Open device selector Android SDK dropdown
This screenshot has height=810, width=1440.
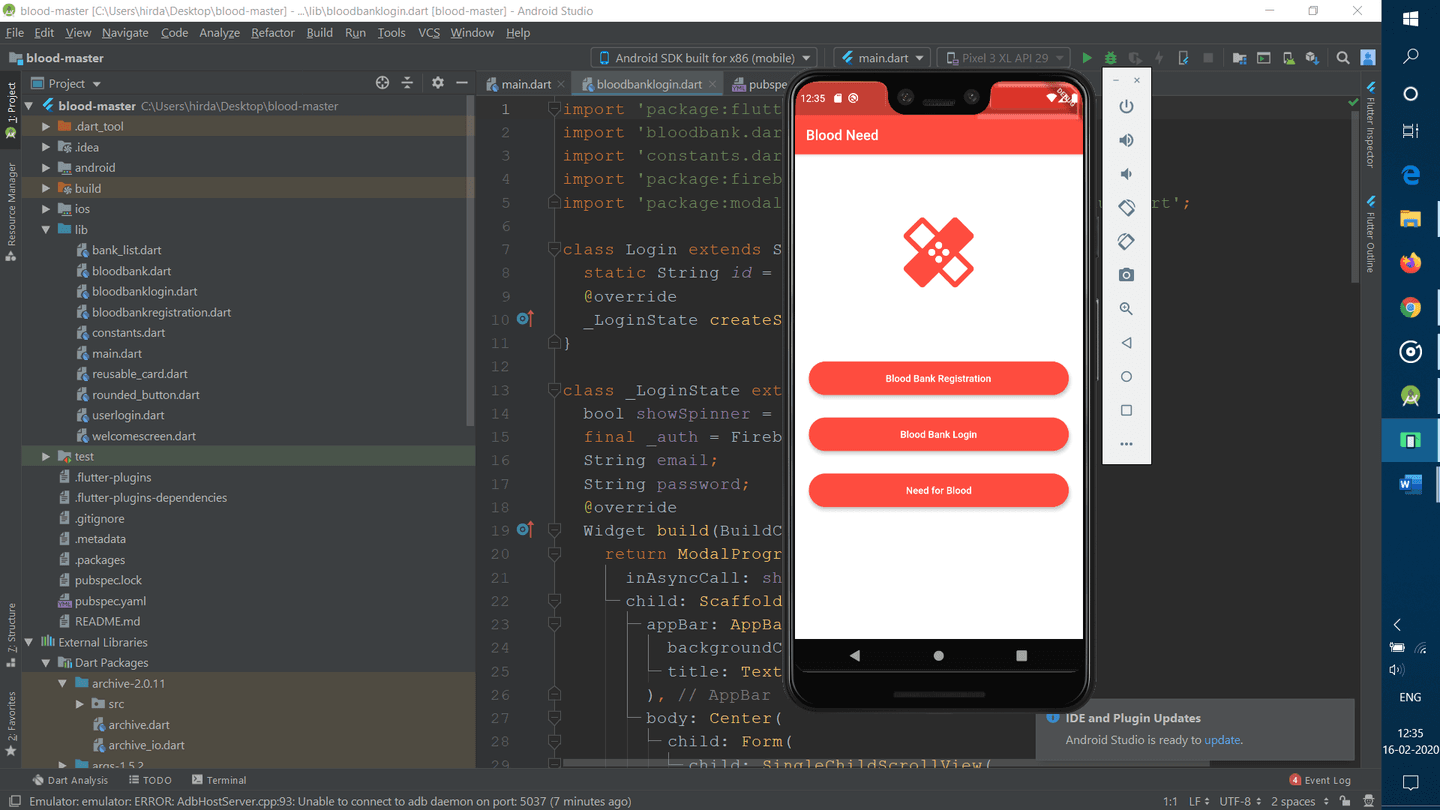point(706,58)
